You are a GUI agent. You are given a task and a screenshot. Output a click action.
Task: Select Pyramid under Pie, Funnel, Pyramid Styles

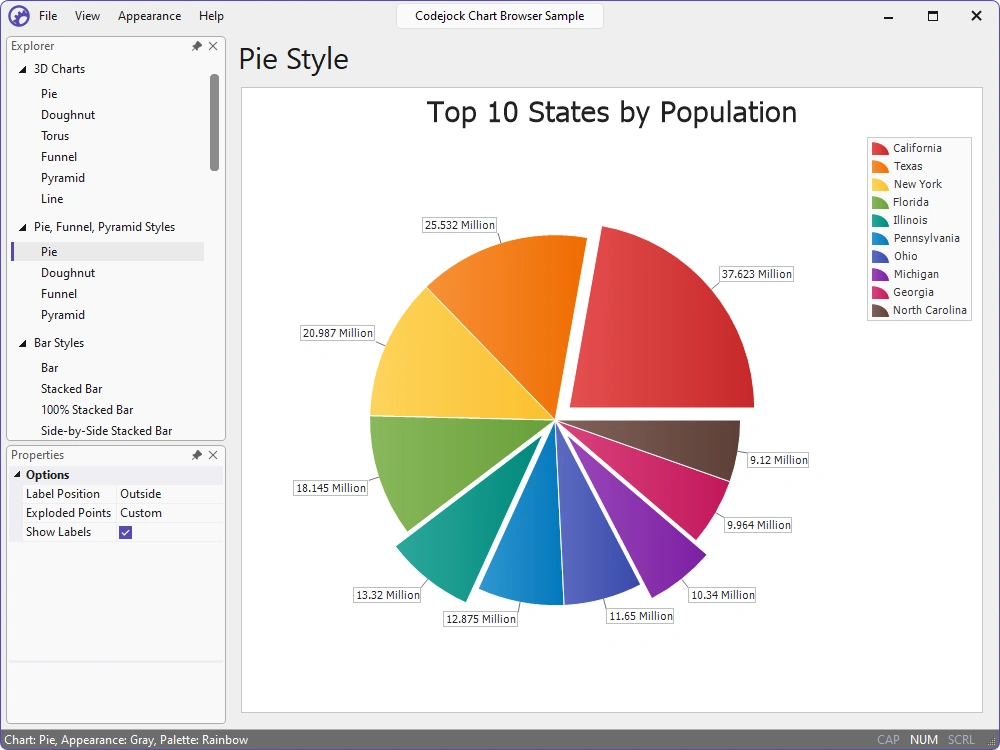pos(62,315)
